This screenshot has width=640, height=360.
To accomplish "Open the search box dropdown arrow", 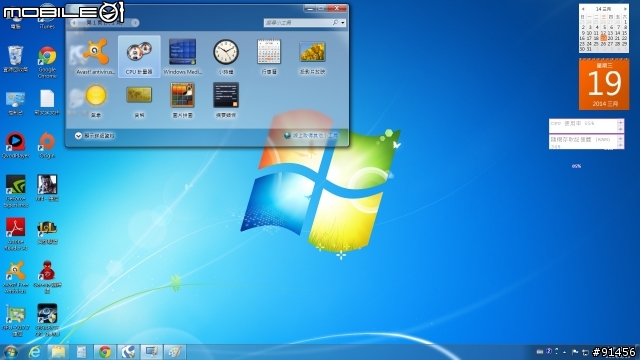I will [343, 22].
